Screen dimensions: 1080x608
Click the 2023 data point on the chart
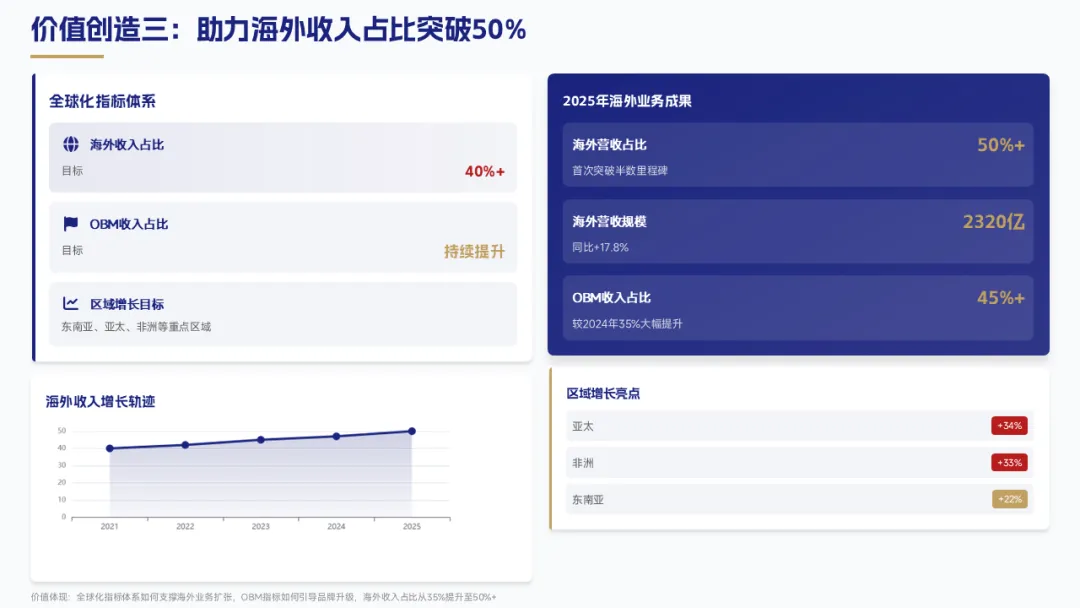tap(260, 439)
